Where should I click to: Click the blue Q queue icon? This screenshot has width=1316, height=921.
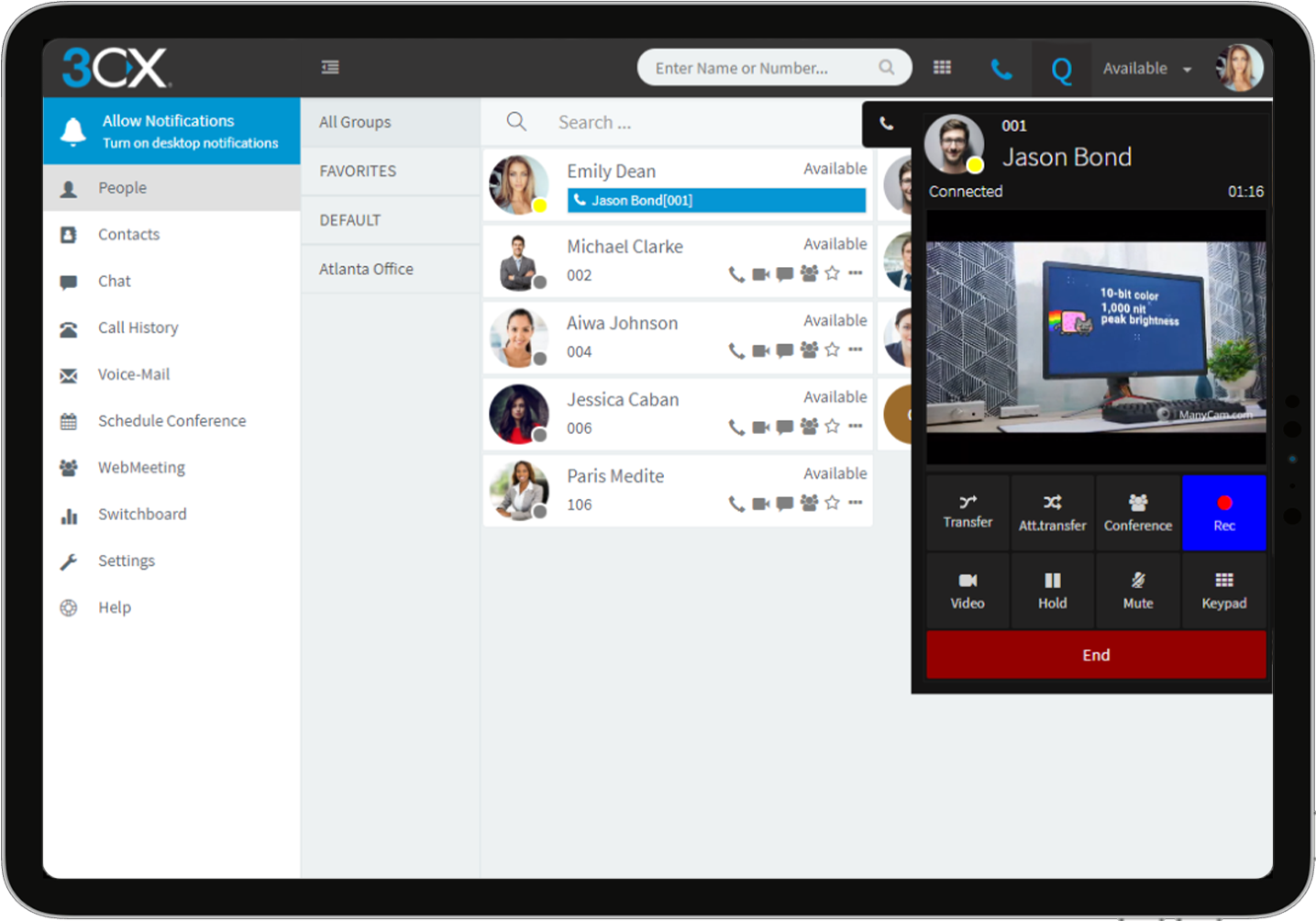(1061, 70)
